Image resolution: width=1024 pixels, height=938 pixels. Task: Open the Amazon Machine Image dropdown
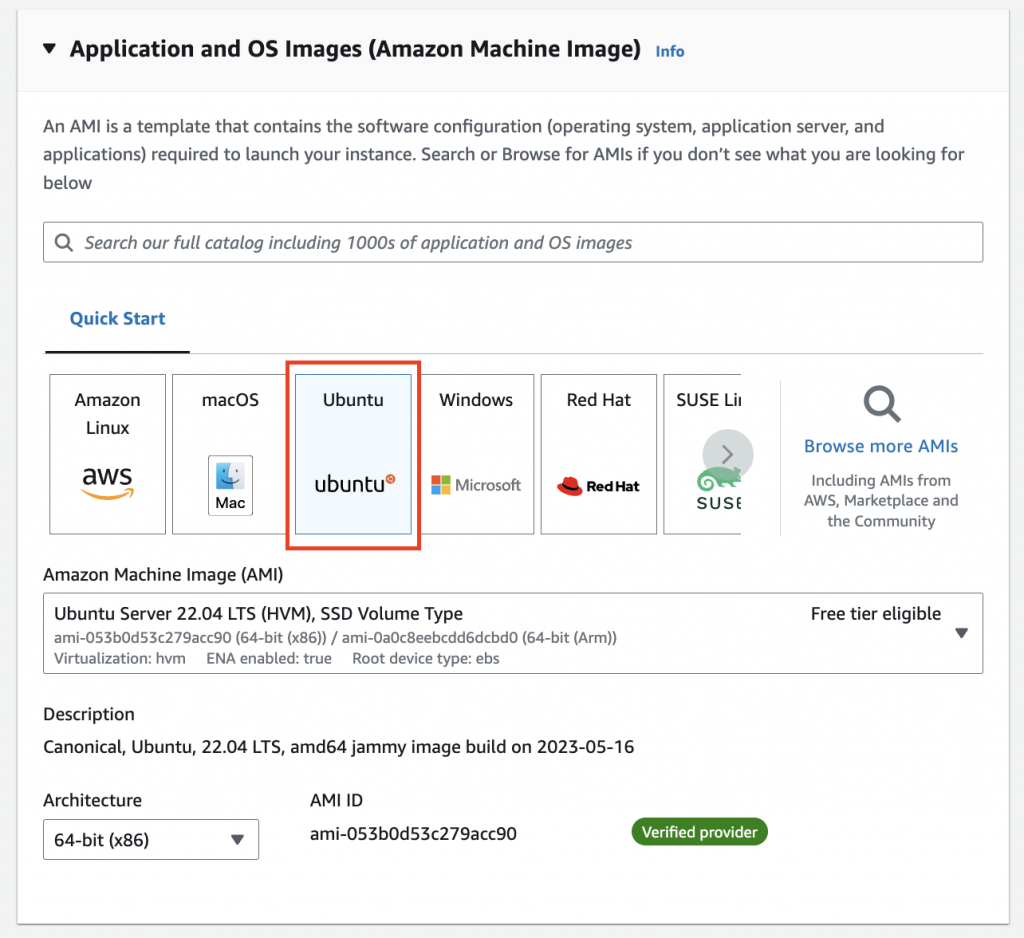513,633
